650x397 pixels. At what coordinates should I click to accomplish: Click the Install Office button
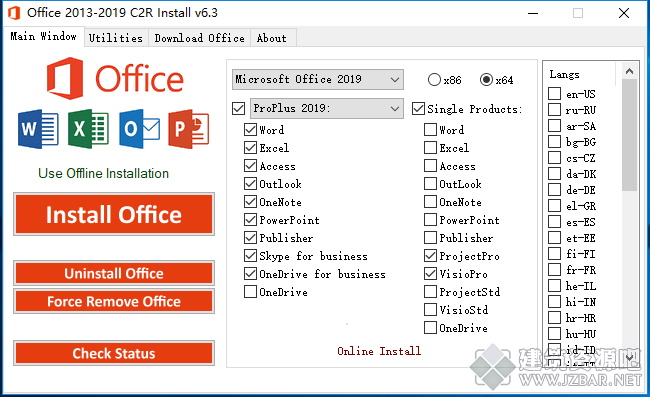coord(114,214)
